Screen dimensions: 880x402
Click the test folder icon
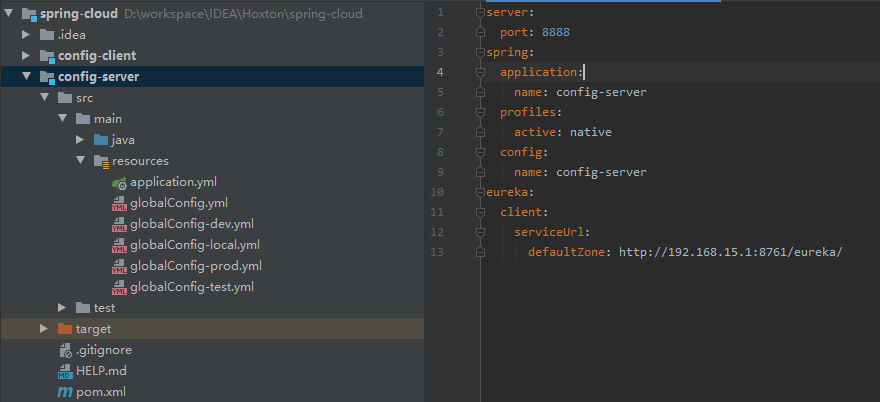(83, 308)
